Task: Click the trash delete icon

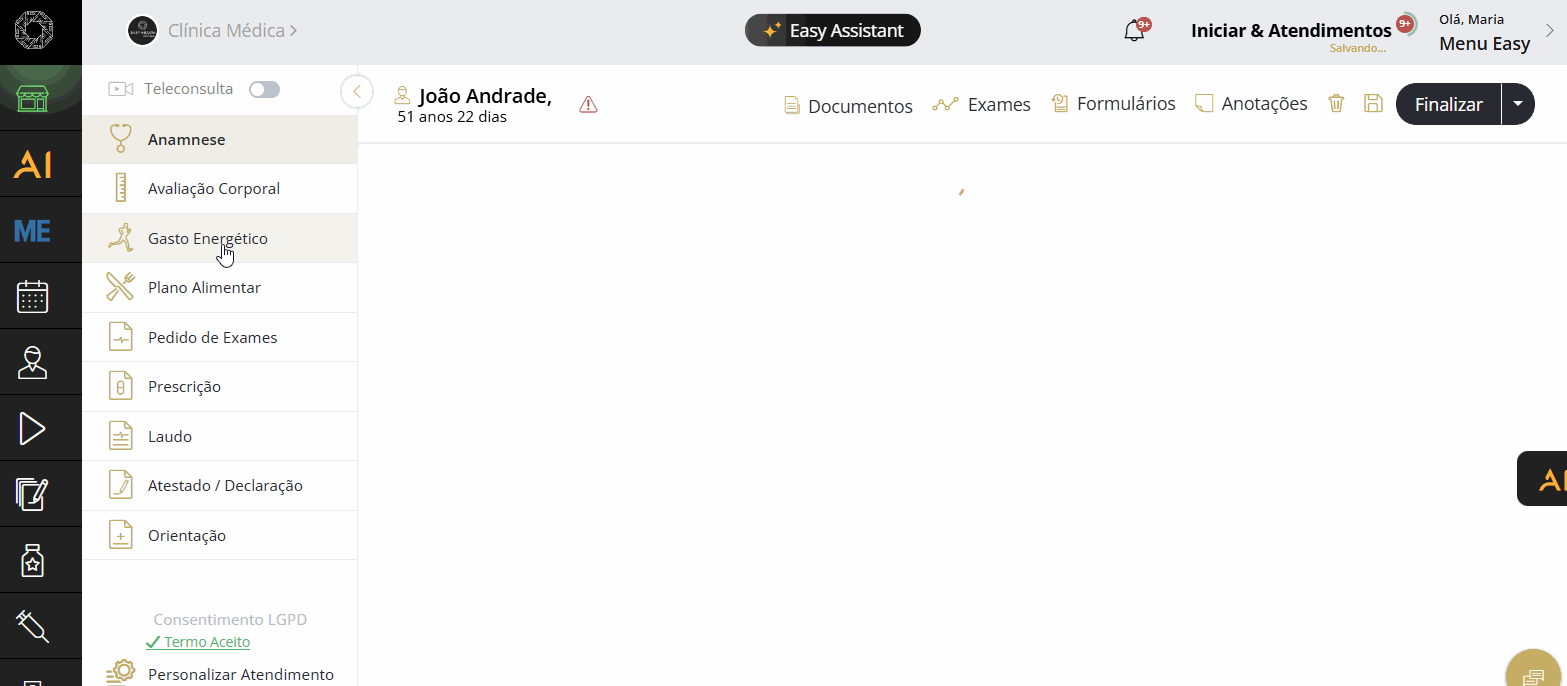Action: click(1336, 103)
